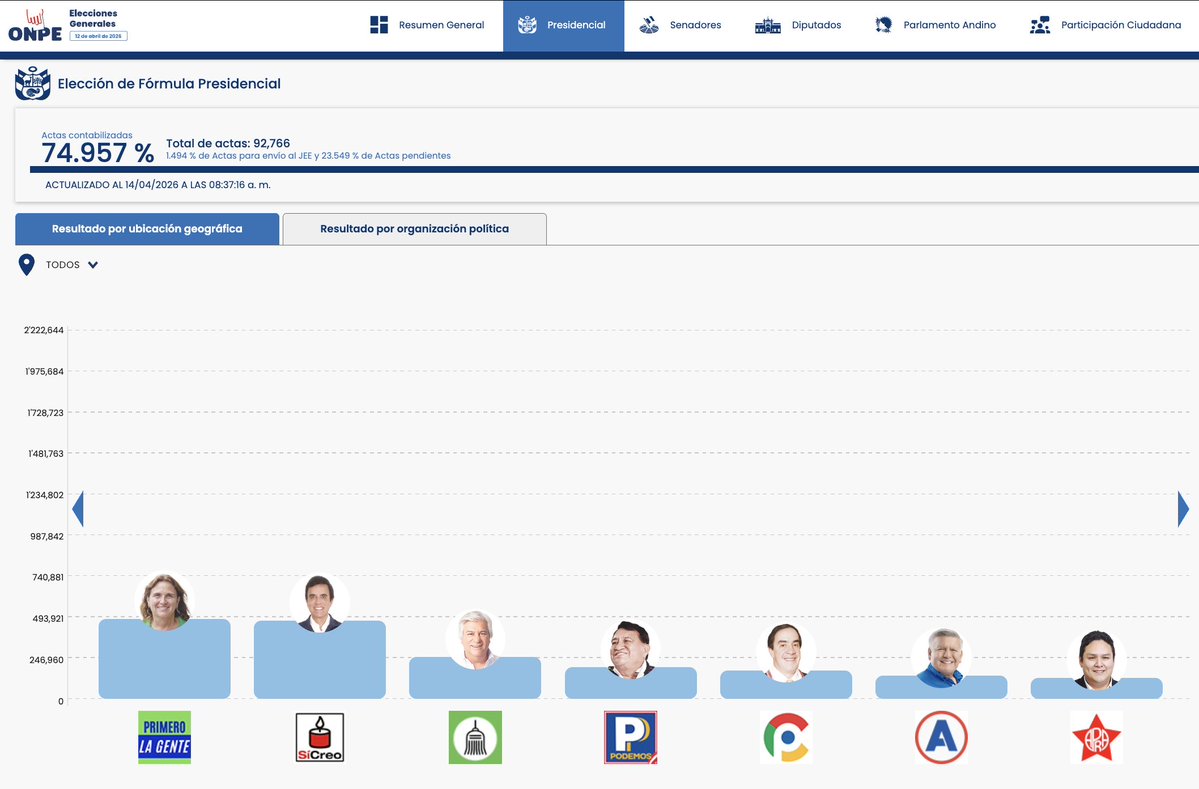This screenshot has width=1199, height=789.
Task: Click the Primero La Gente candidate photo
Action: click(x=164, y=601)
